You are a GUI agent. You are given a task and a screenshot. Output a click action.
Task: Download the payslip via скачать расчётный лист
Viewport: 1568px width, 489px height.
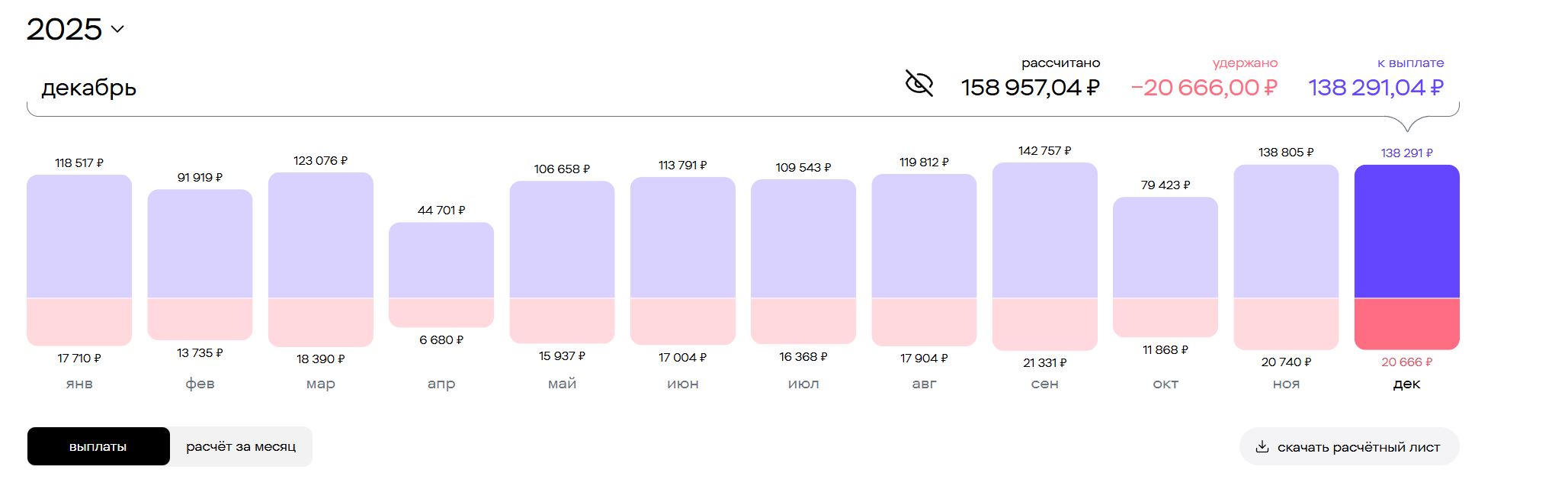(1358, 447)
